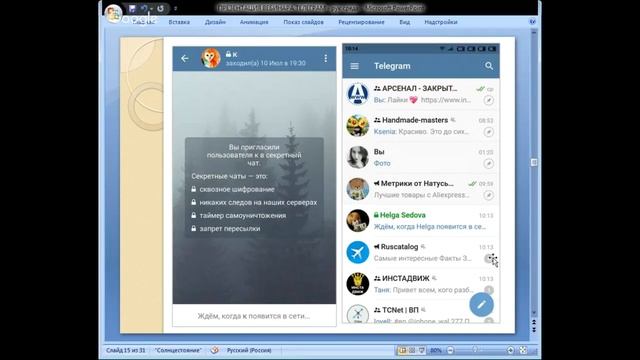Open Customize Quick Access Toolbar dropdown
This screenshot has width=640, height=360.
point(176,8)
